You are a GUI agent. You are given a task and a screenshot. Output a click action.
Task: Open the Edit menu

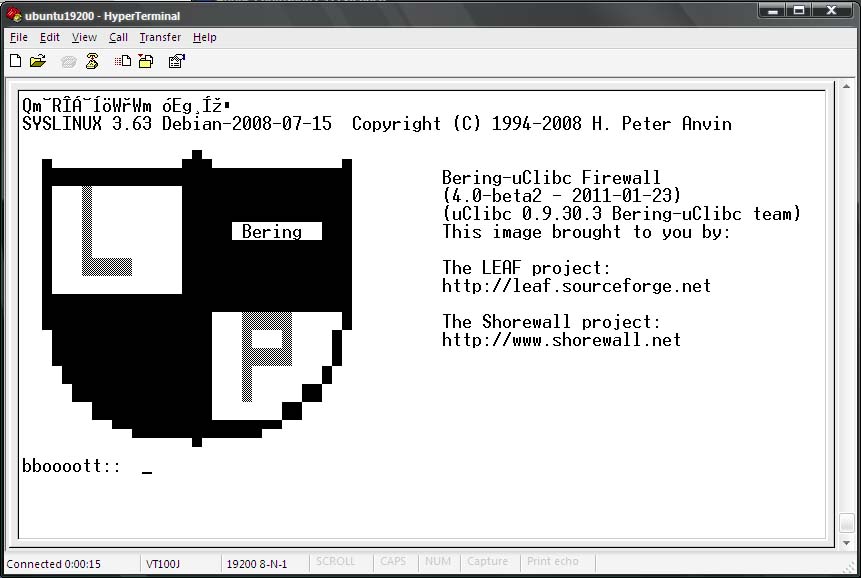pyautogui.click(x=49, y=37)
